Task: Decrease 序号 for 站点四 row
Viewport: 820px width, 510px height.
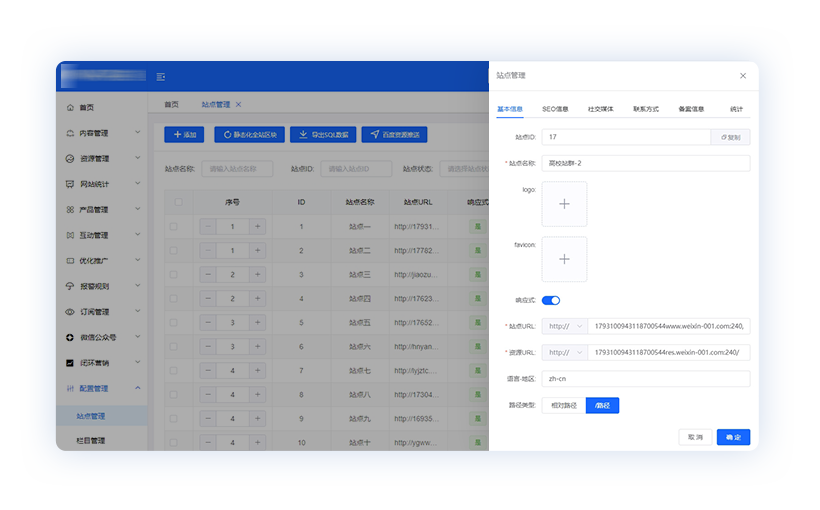Action: (x=208, y=299)
